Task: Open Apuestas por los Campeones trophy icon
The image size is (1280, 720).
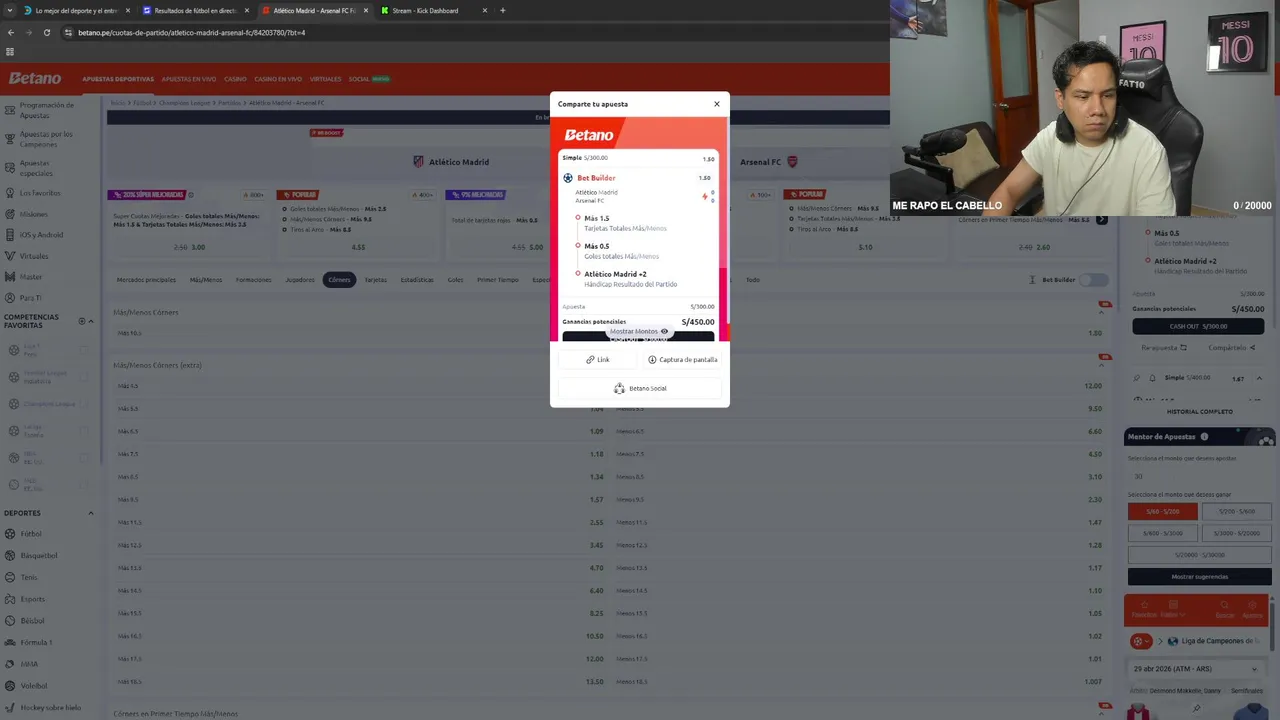Action: [10, 139]
